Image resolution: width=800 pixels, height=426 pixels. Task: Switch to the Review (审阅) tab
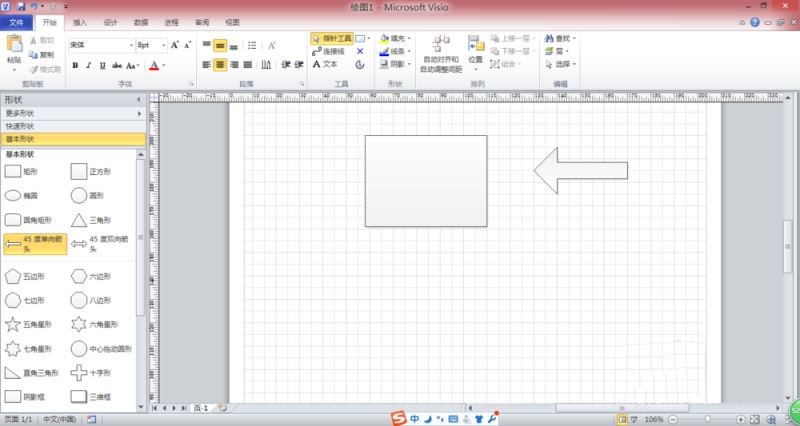(x=202, y=22)
